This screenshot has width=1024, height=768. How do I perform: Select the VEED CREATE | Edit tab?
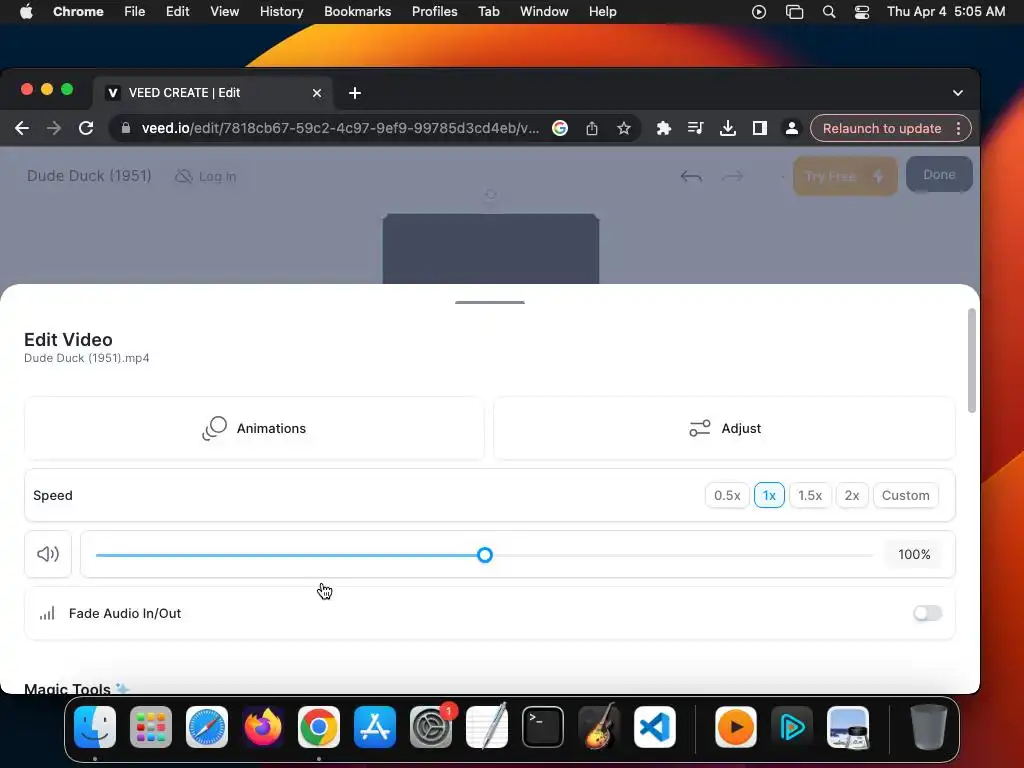coord(213,93)
